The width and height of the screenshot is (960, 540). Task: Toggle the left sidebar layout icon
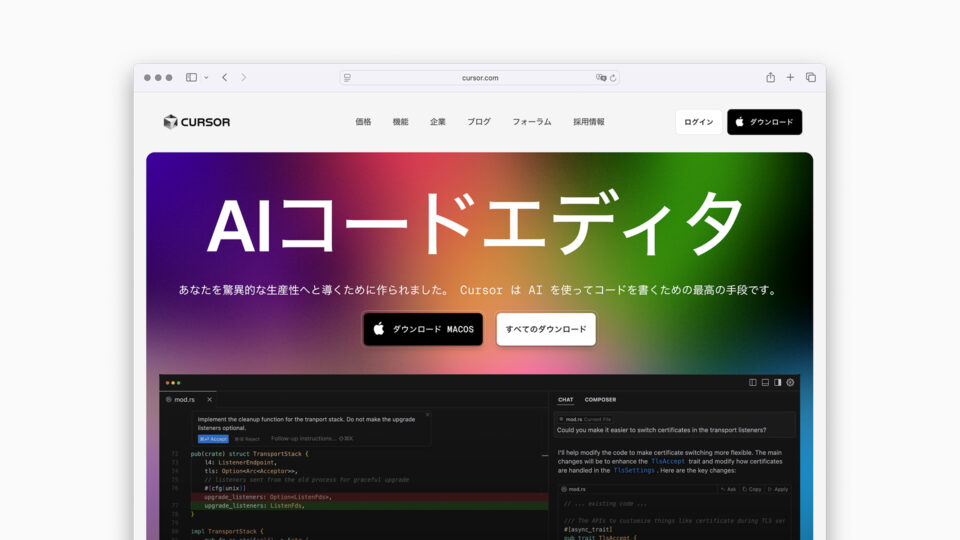pos(752,382)
